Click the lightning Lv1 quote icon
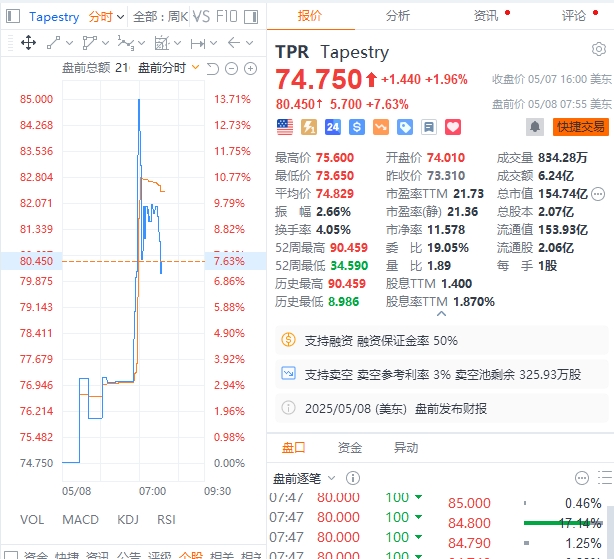Screen dimensions: 614x559 [x=309, y=127]
